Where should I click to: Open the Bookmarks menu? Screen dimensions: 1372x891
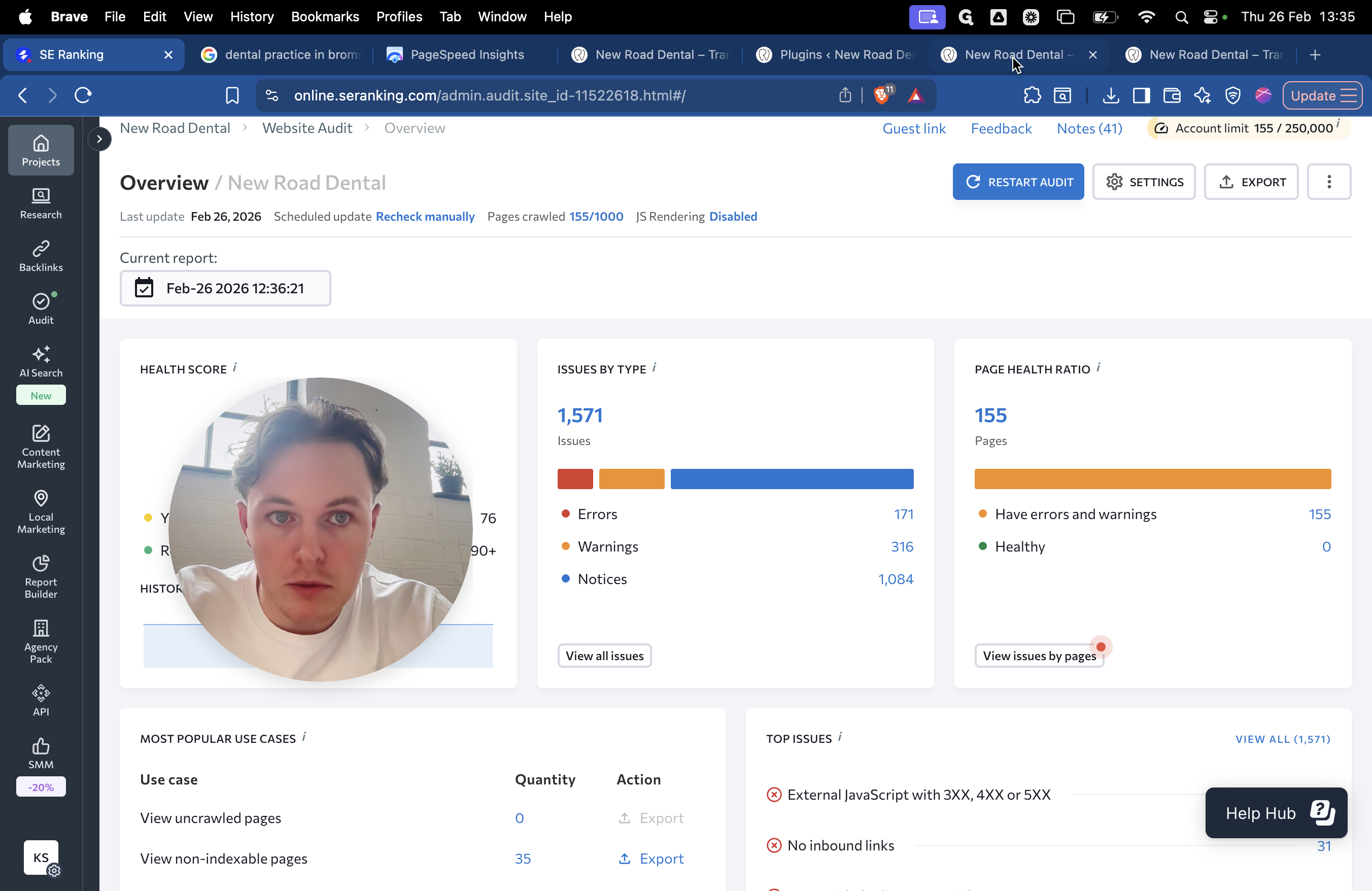point(325,17)
